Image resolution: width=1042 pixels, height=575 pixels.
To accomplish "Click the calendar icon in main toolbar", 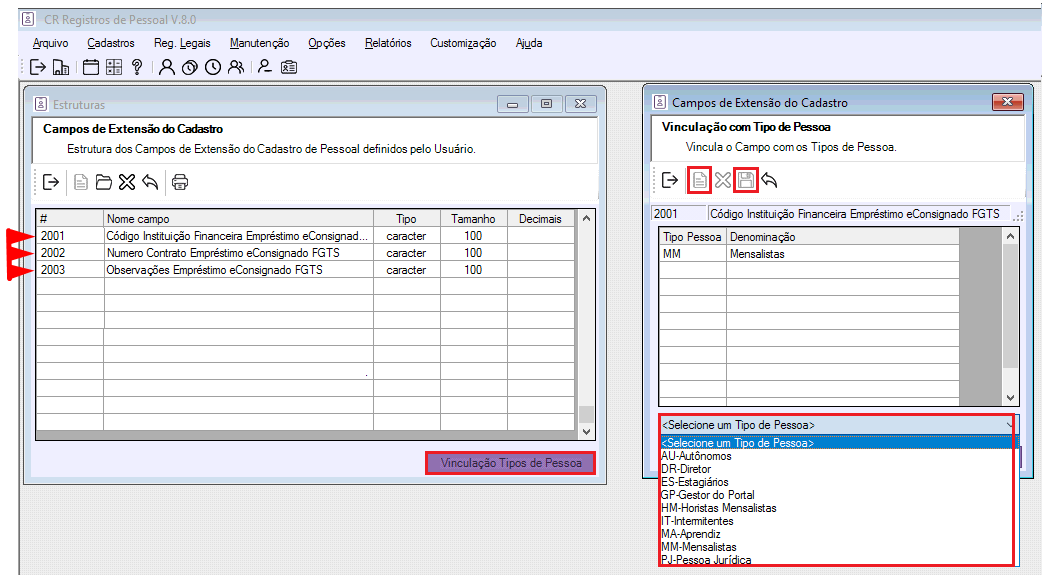I will 91,68.
